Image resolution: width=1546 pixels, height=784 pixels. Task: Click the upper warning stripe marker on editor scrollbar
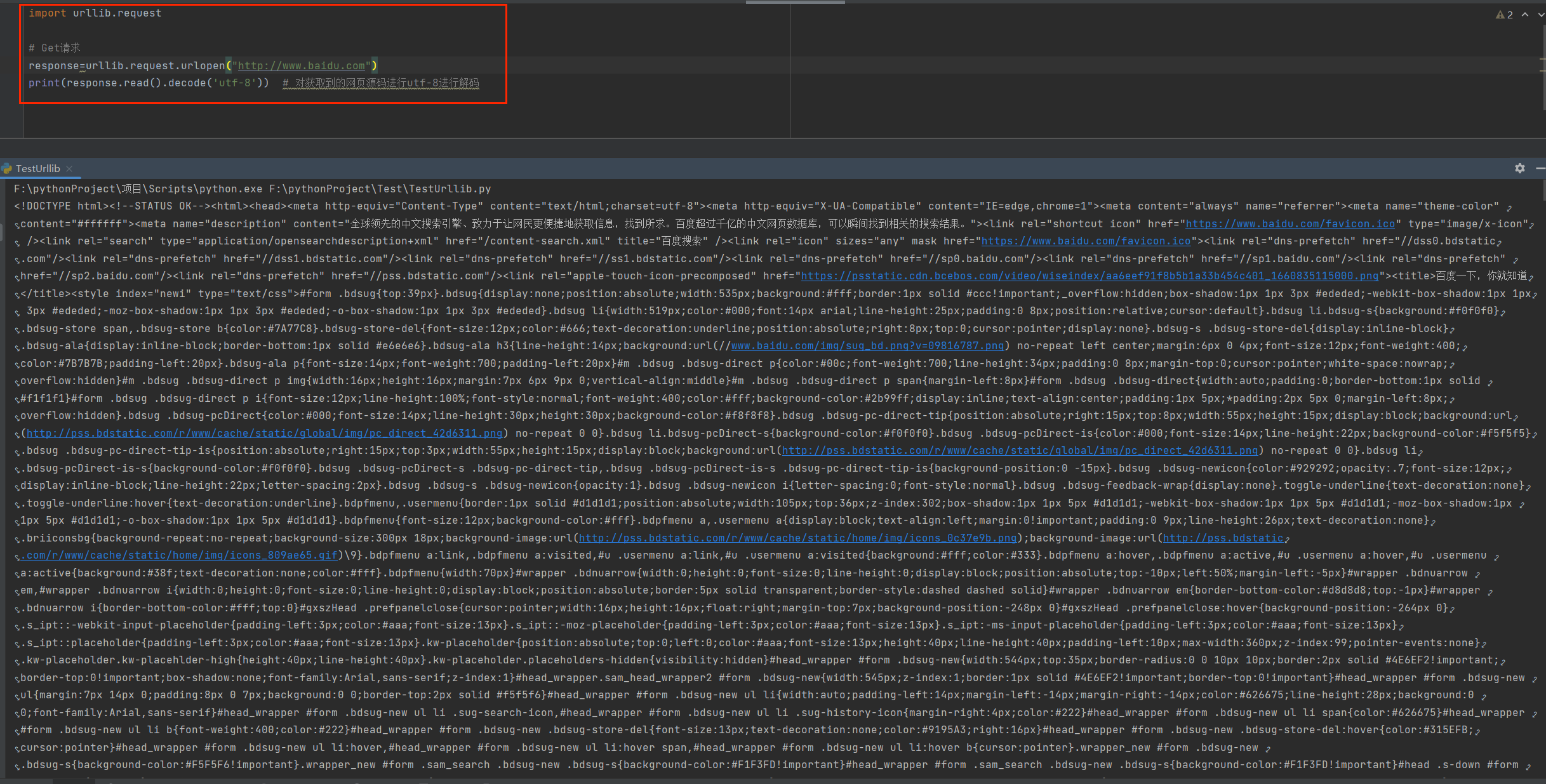1542,60
